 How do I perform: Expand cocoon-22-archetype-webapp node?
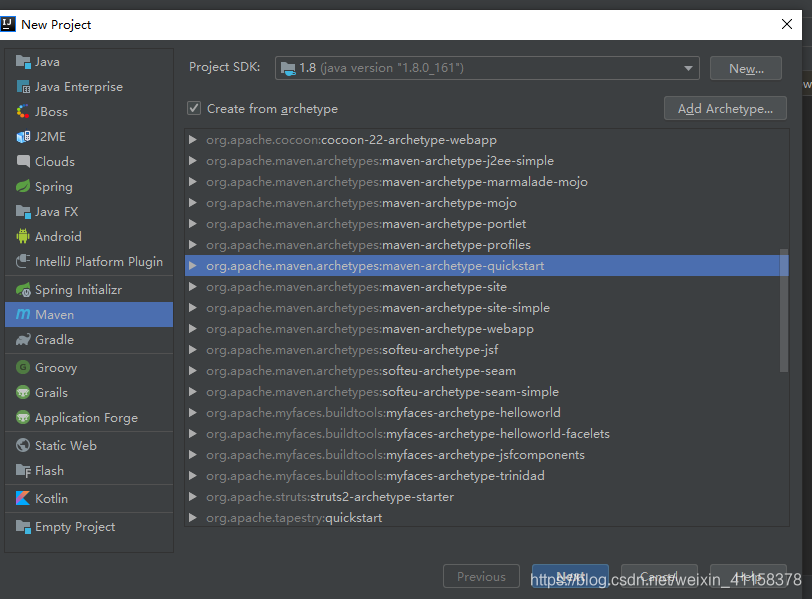click(x=193, y=140)
